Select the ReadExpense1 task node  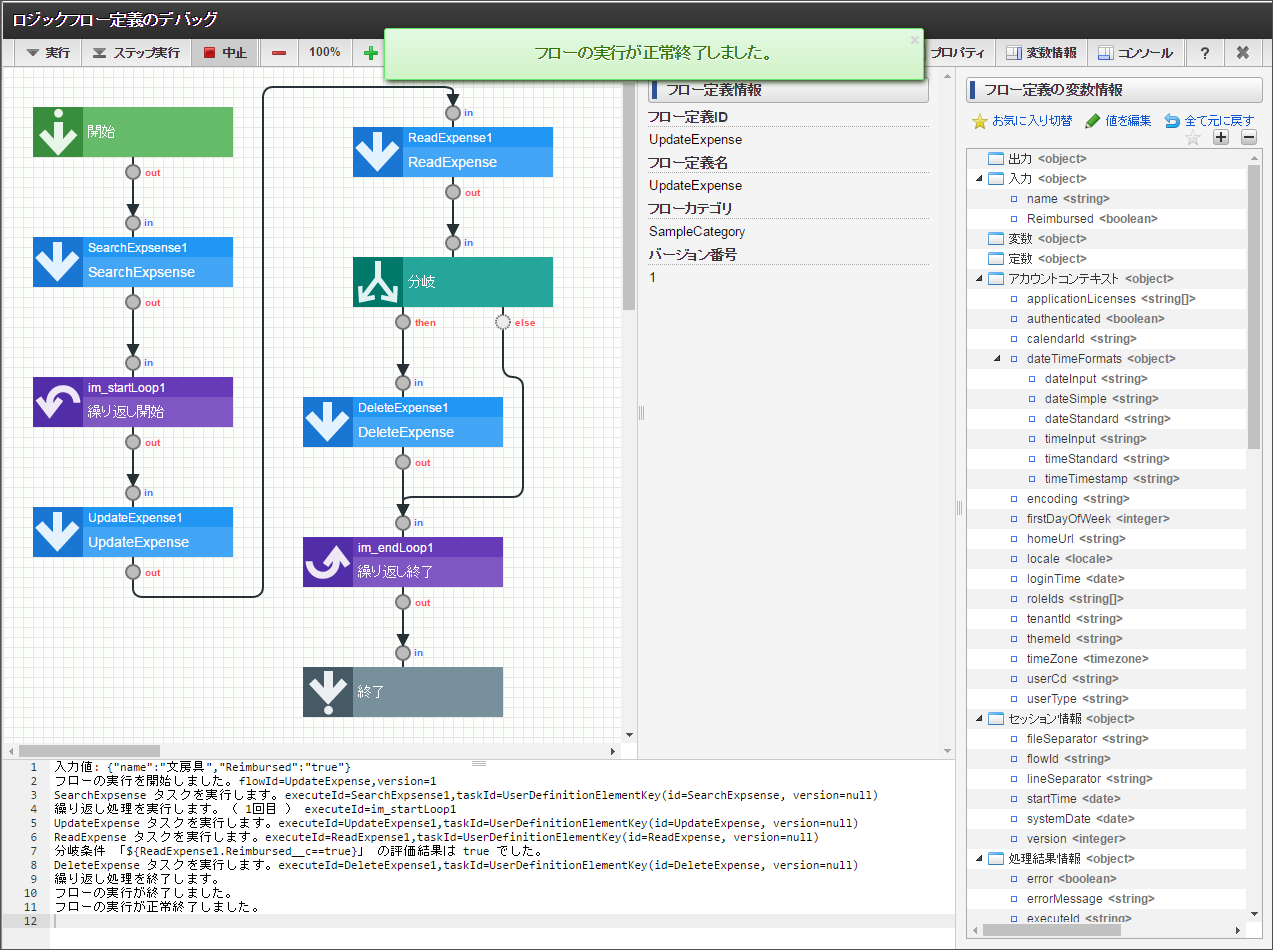click(x=453, y=152)
